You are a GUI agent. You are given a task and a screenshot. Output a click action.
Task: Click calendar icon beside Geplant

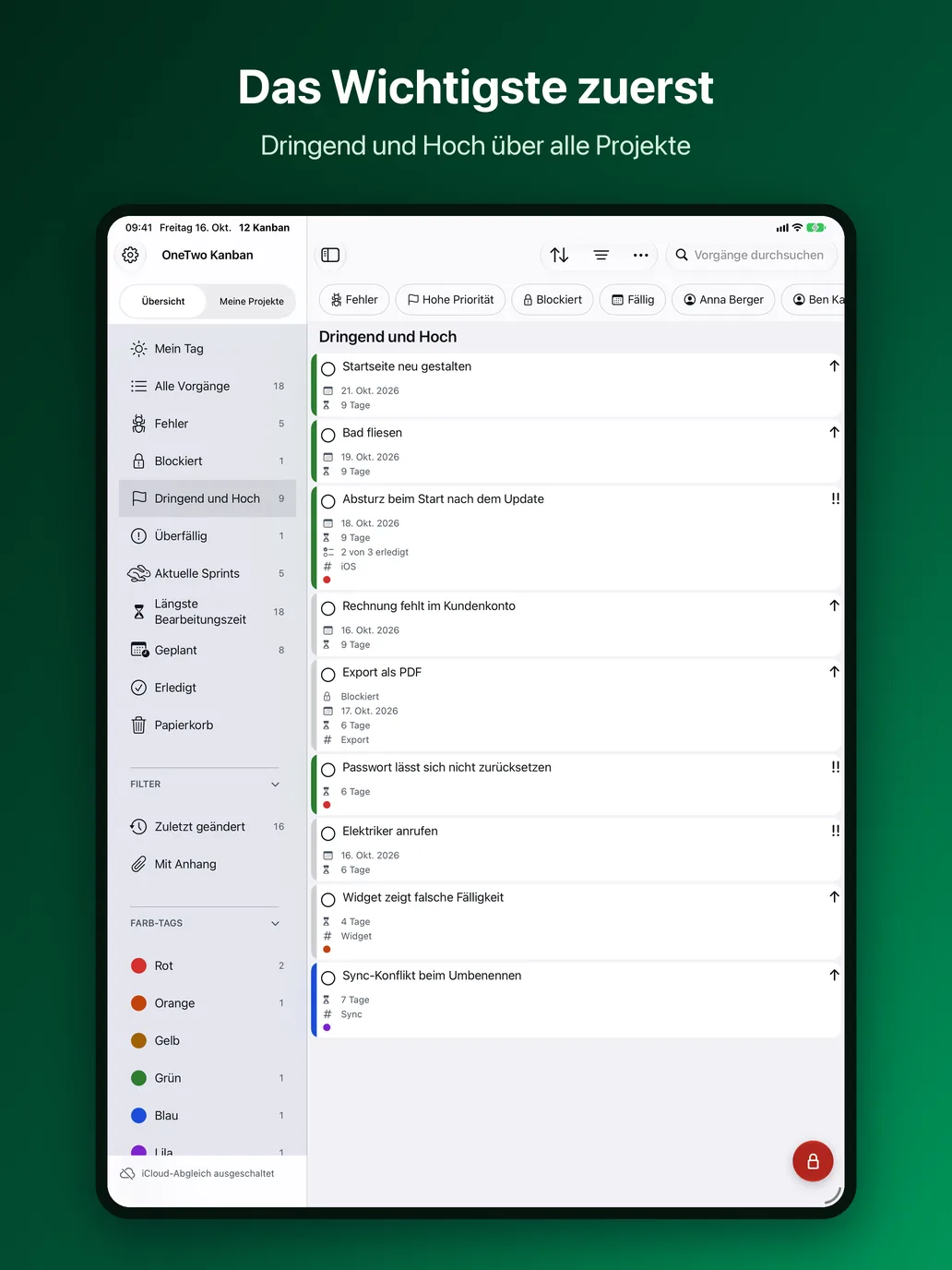(x=139, y=650)
